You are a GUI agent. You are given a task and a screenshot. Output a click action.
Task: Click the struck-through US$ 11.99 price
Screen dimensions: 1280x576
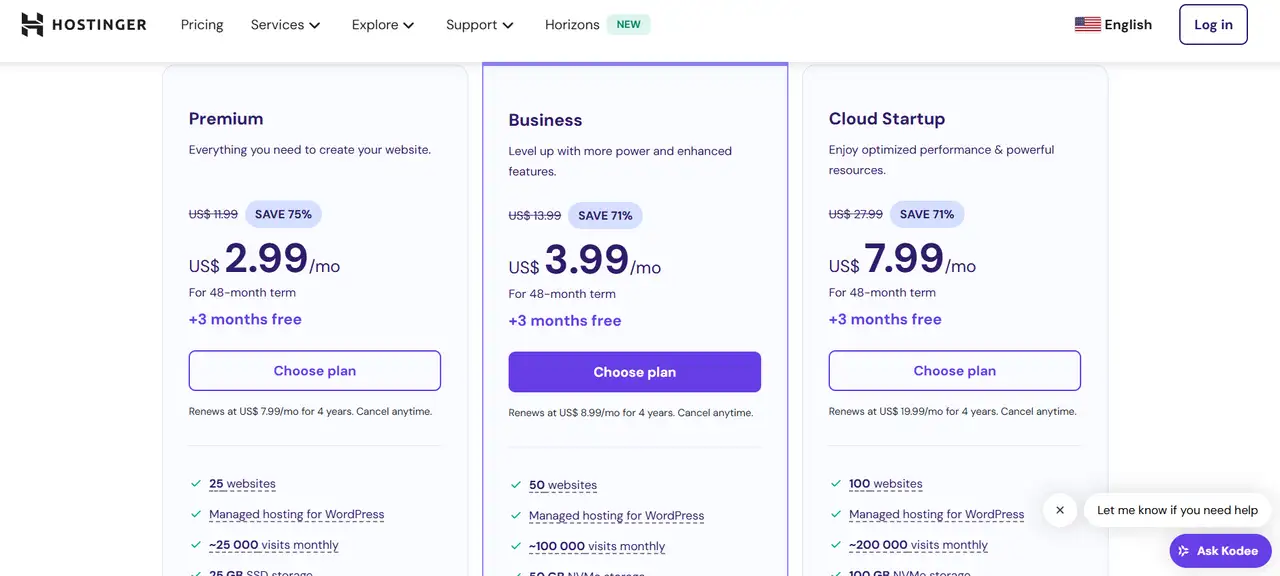(x=213, y=214)
